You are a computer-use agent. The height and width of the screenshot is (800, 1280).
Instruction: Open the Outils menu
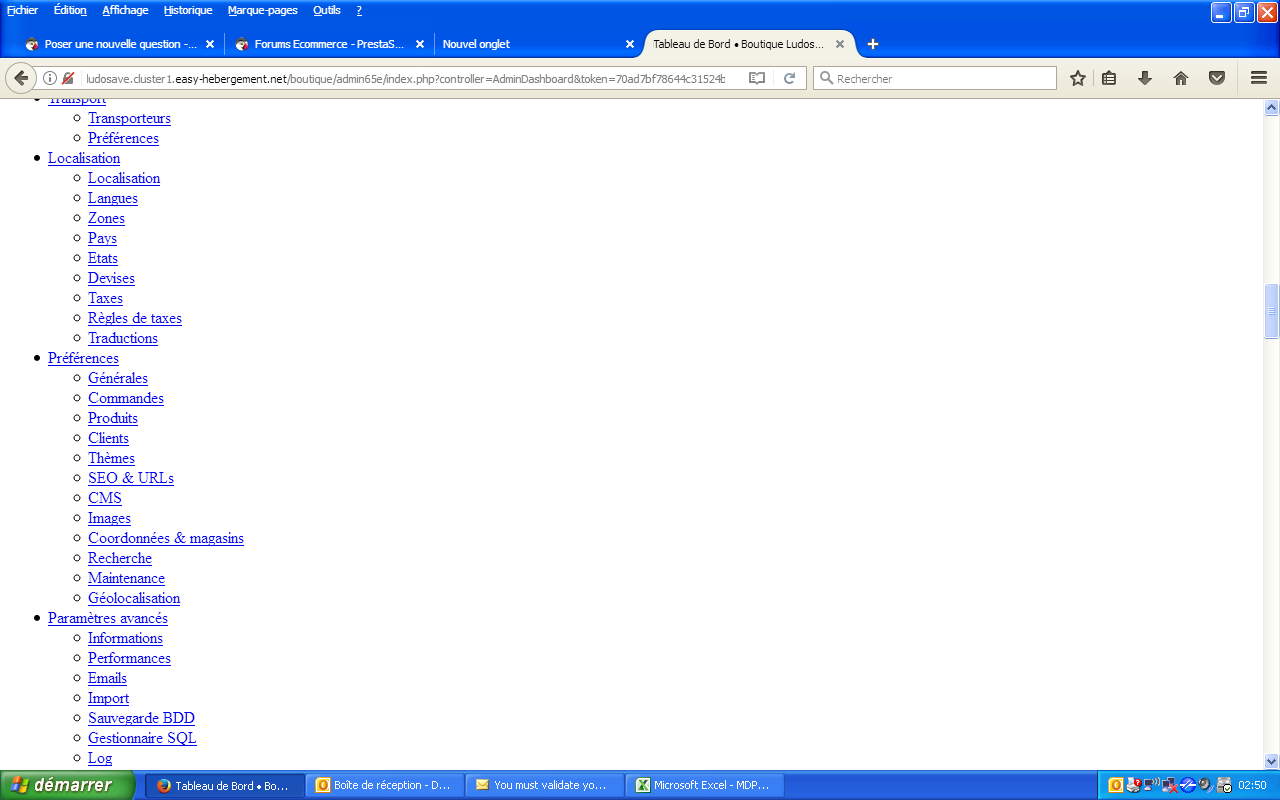[x=327, y=10]
